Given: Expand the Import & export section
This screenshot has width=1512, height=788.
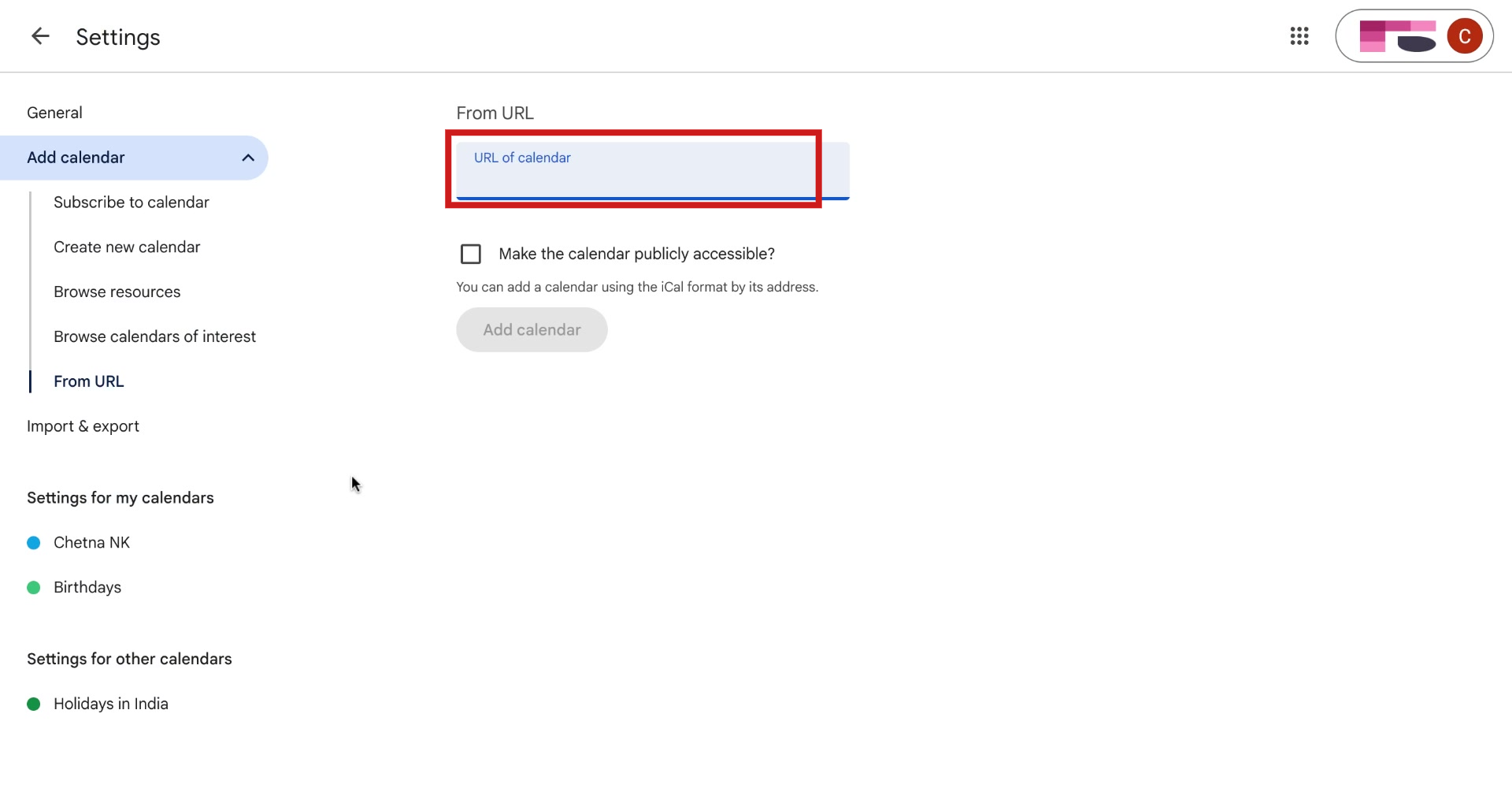Looking at the screenshot, I should (x=83, y=426).
